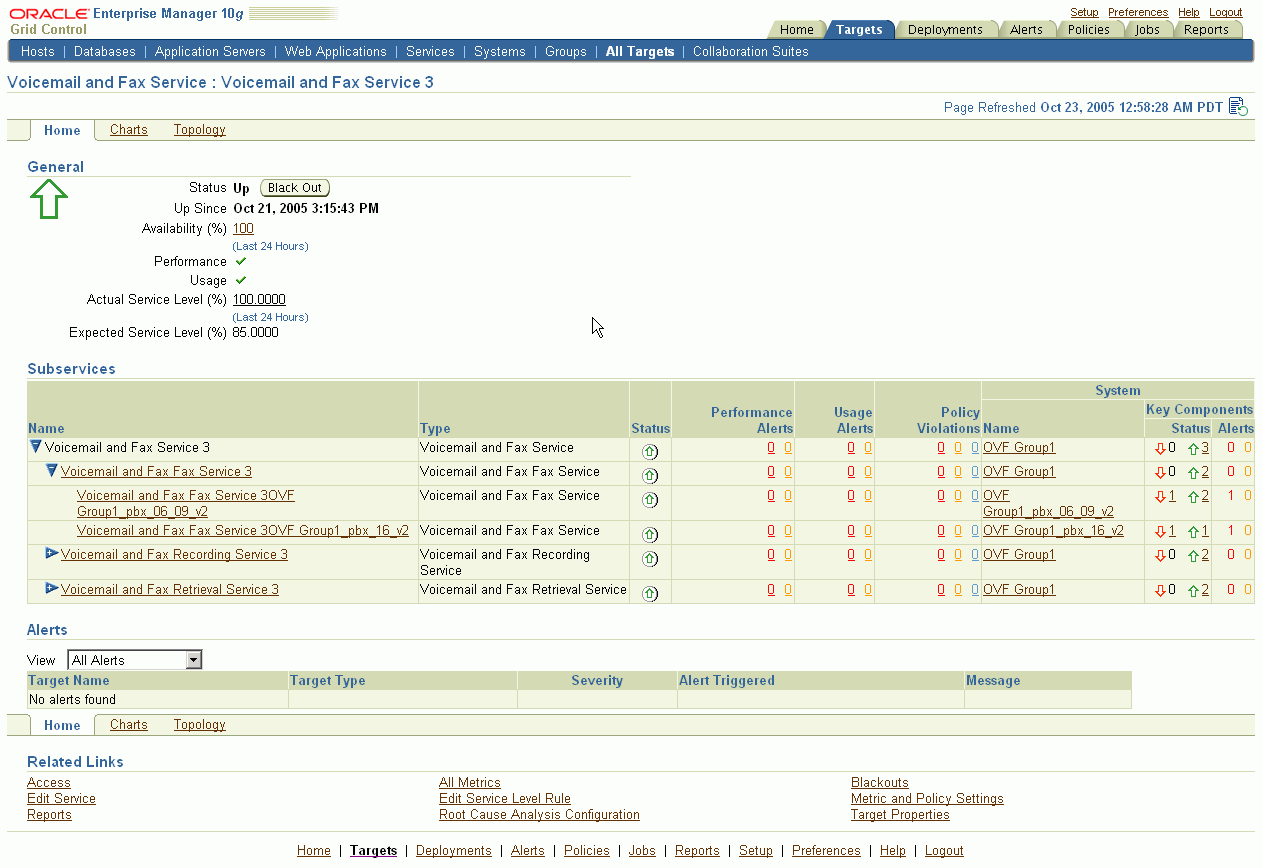Viewport: 1263px width, 868px height.
Task: Click the Oracle Enterprise Manager logo
Action: [47, 14]
